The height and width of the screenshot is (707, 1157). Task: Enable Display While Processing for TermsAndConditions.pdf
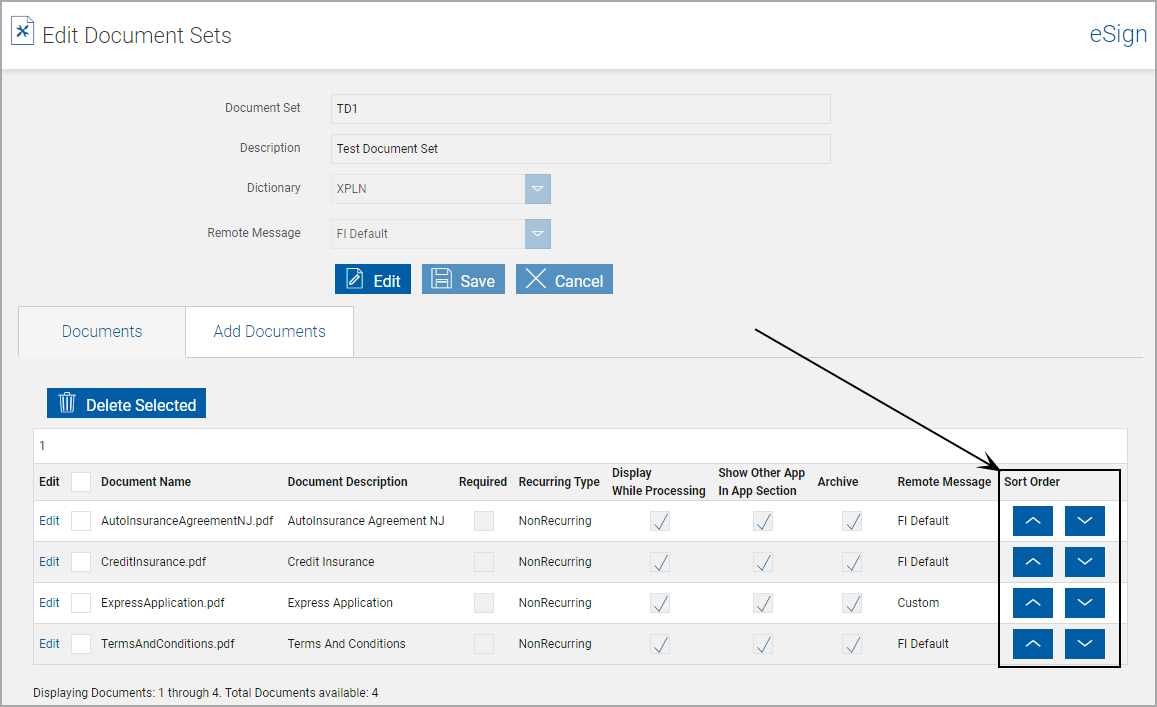(659, 643)
